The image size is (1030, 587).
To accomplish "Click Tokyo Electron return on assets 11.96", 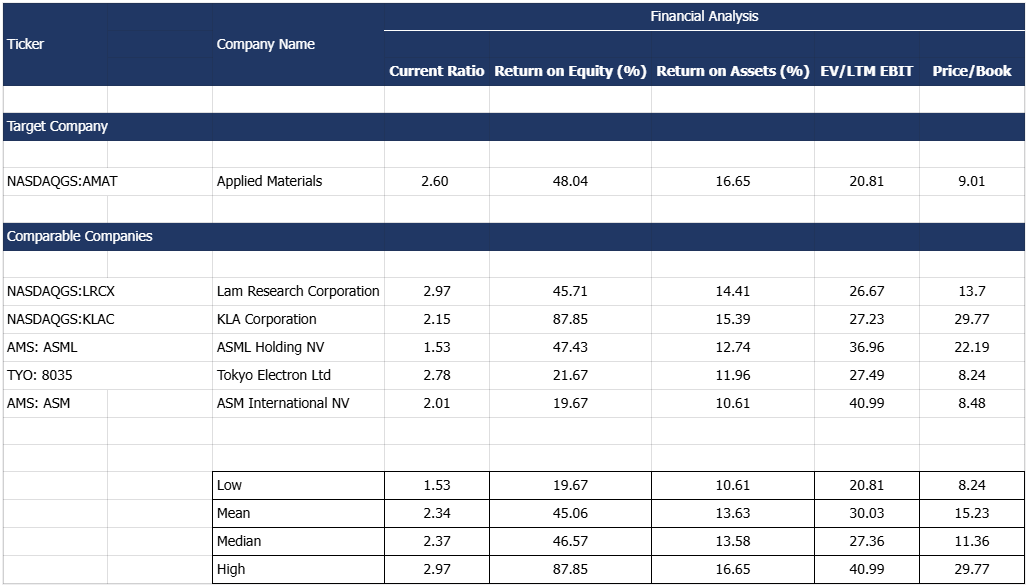I will tap(732, 376).
